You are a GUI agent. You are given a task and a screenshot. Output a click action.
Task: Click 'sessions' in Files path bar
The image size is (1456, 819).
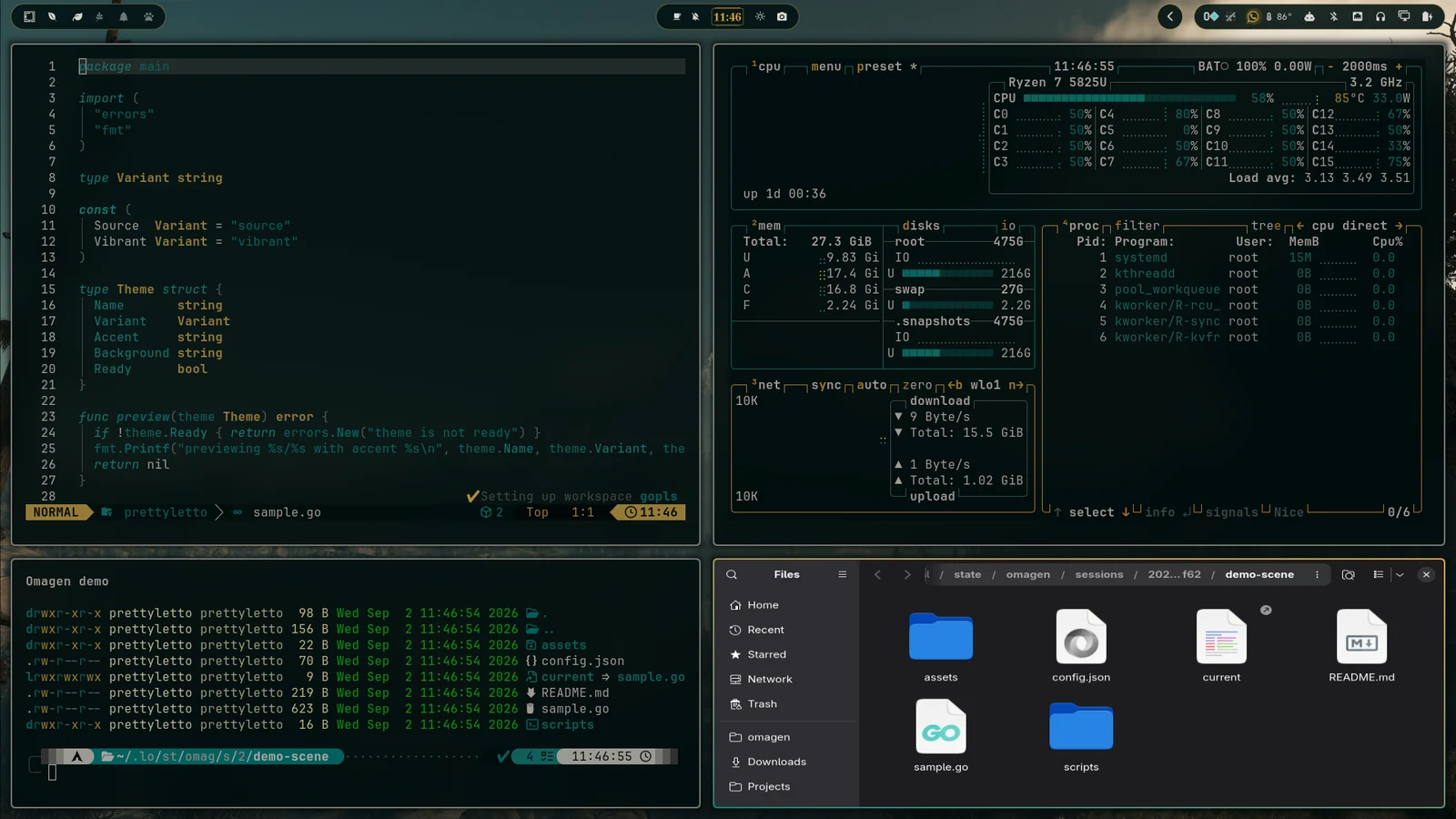tap(1098, 574)
